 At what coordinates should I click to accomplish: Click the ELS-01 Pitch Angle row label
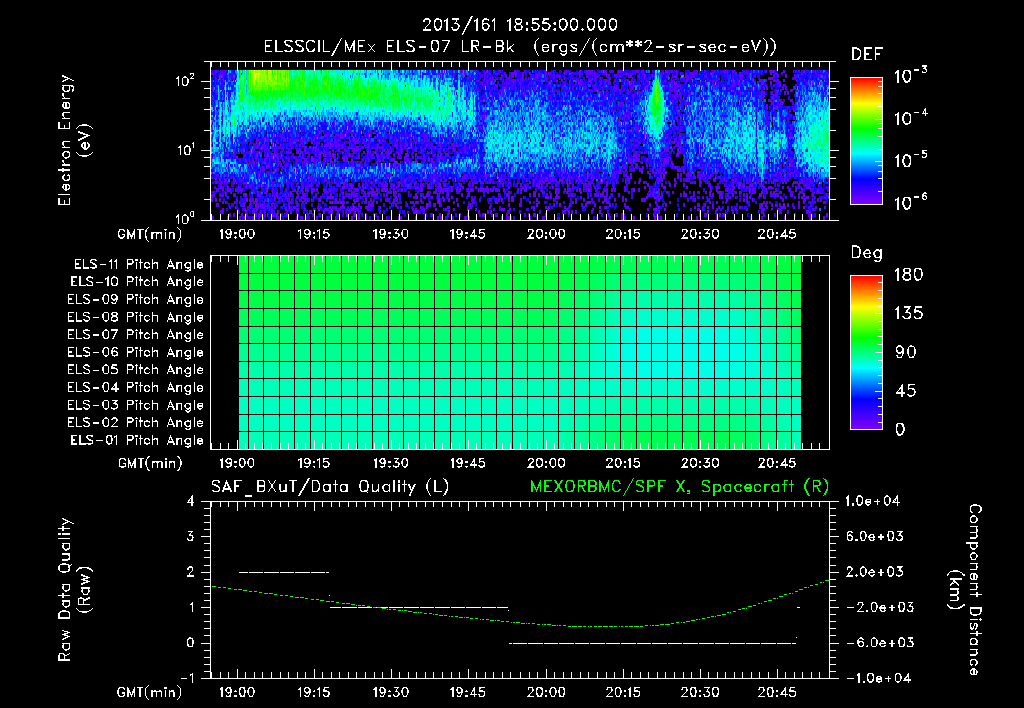pos(137,441)
